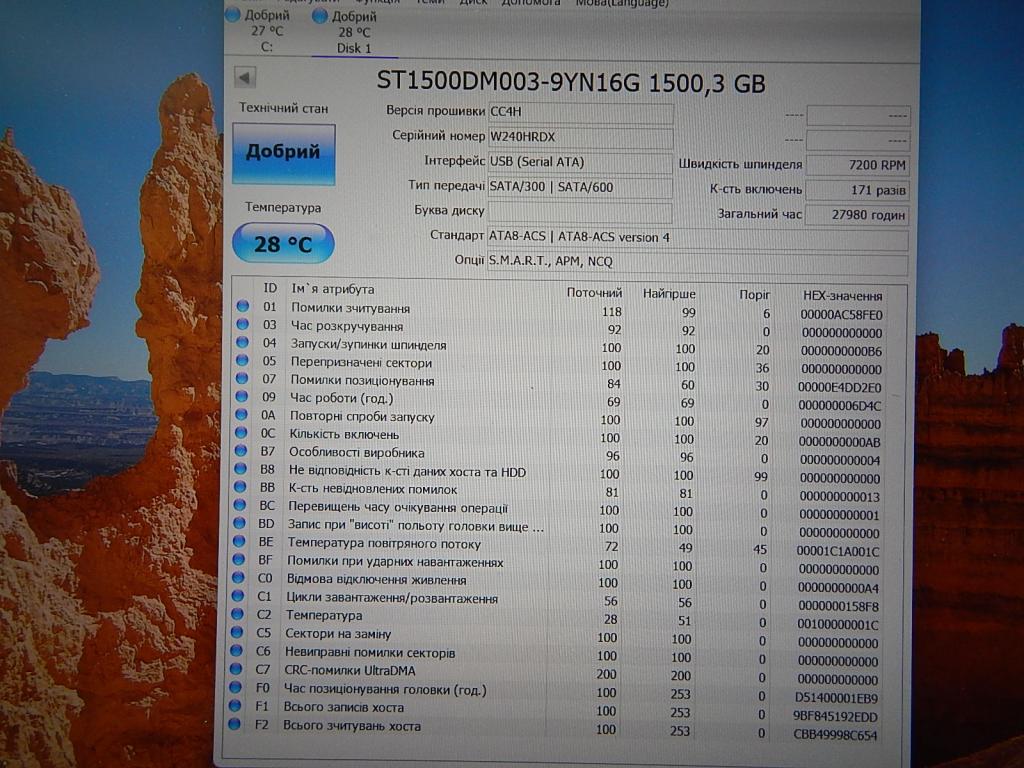
Task: Click hex value 00100000001C
Action: tap(838, 624)
